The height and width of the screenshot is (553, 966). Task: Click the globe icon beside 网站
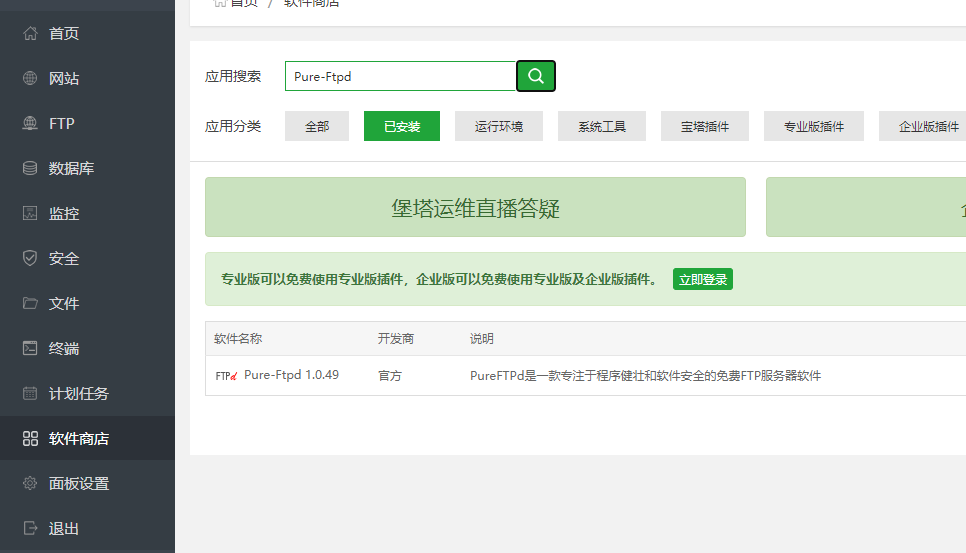30,78
